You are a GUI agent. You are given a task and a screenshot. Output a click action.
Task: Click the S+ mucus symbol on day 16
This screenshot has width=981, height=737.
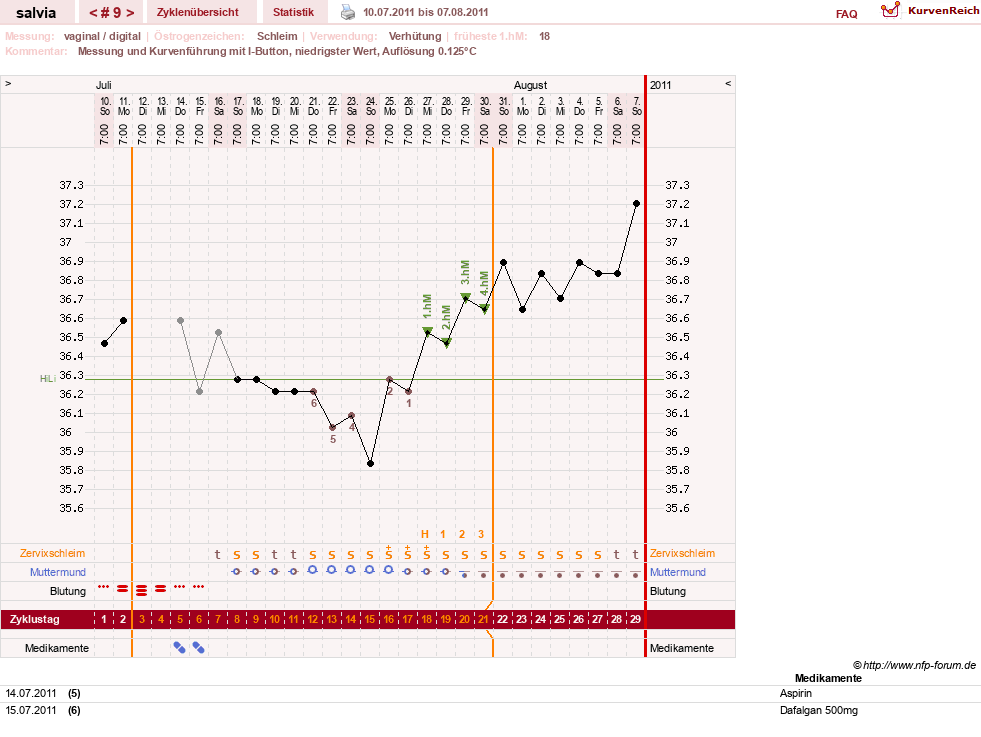[389, 552]
